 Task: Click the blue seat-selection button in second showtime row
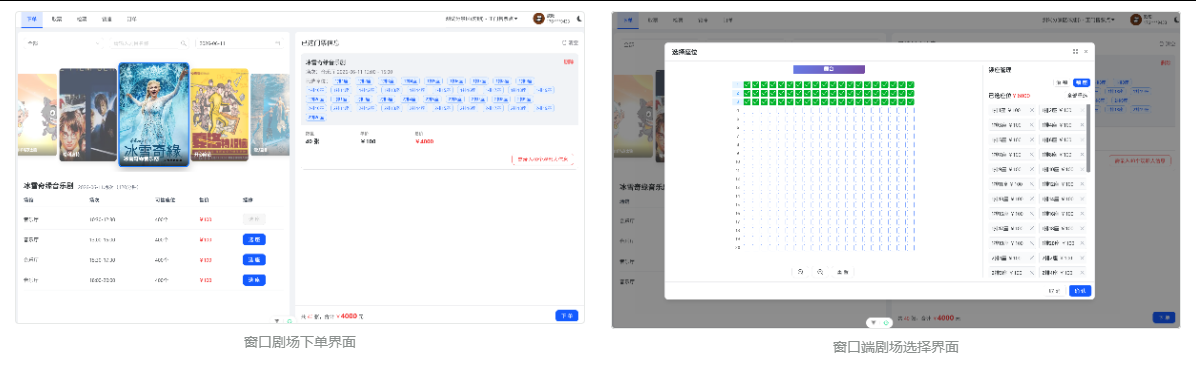click(x=254, y=240)
